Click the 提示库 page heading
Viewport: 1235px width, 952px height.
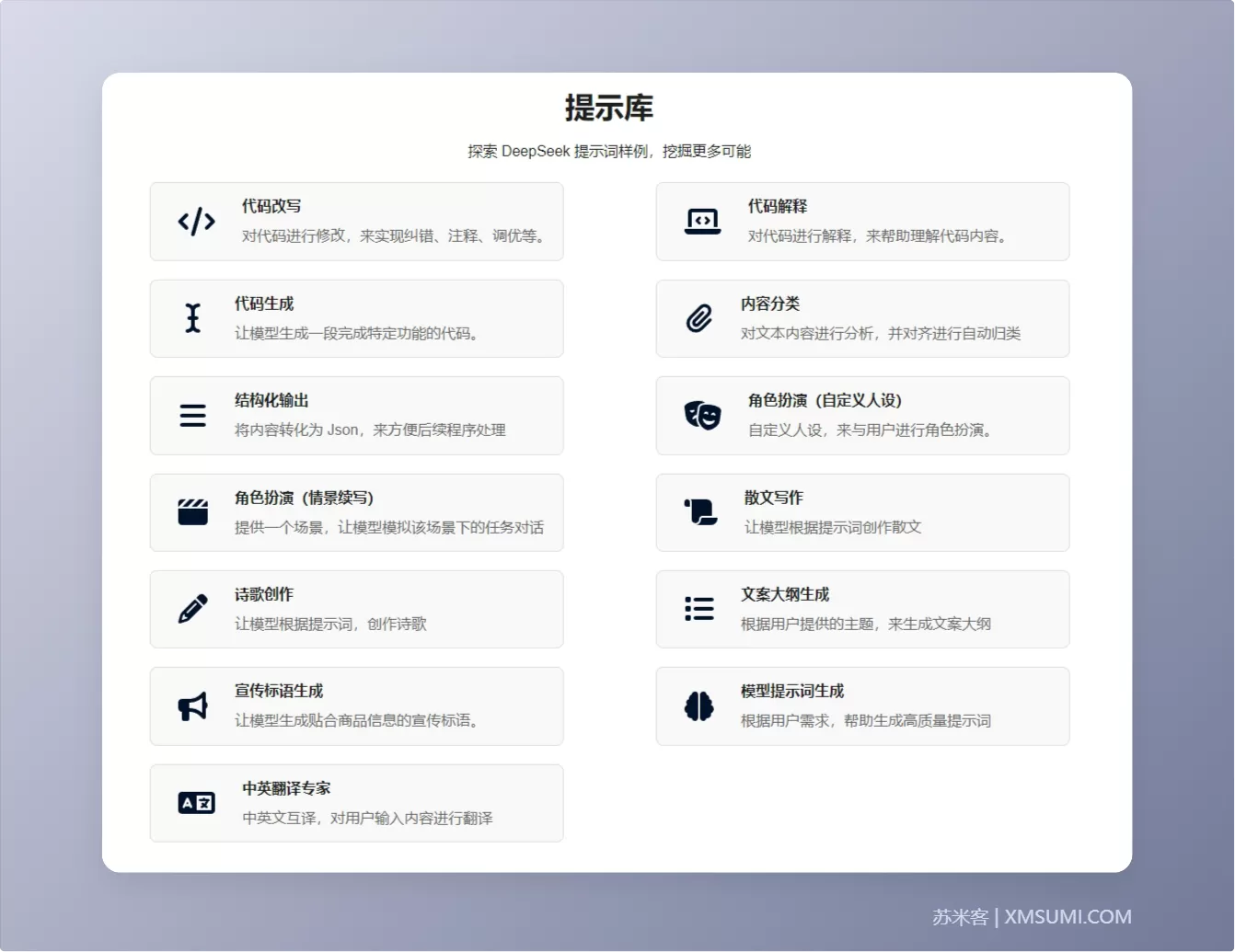609,108
